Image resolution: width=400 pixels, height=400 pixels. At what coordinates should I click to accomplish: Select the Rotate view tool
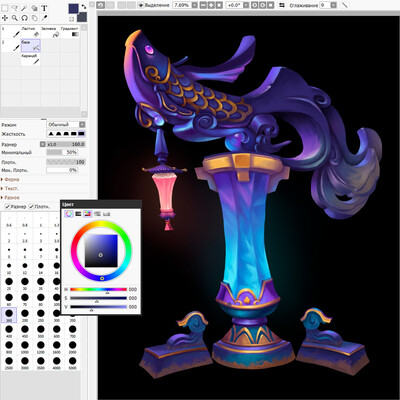pyautogui.click(x=24, y=18)
